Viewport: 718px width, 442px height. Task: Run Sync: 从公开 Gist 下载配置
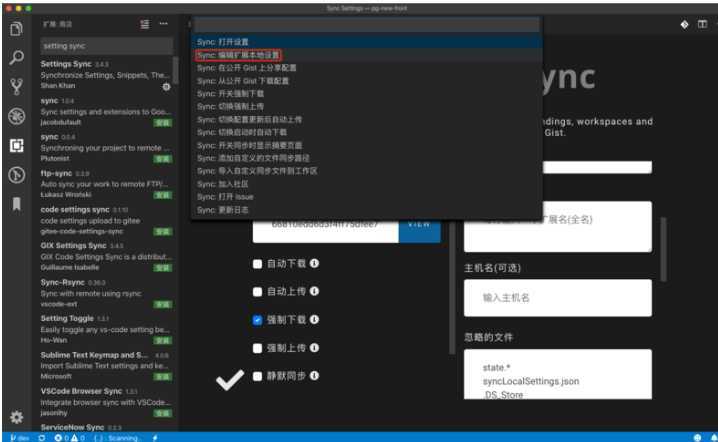tap(366, 81)
